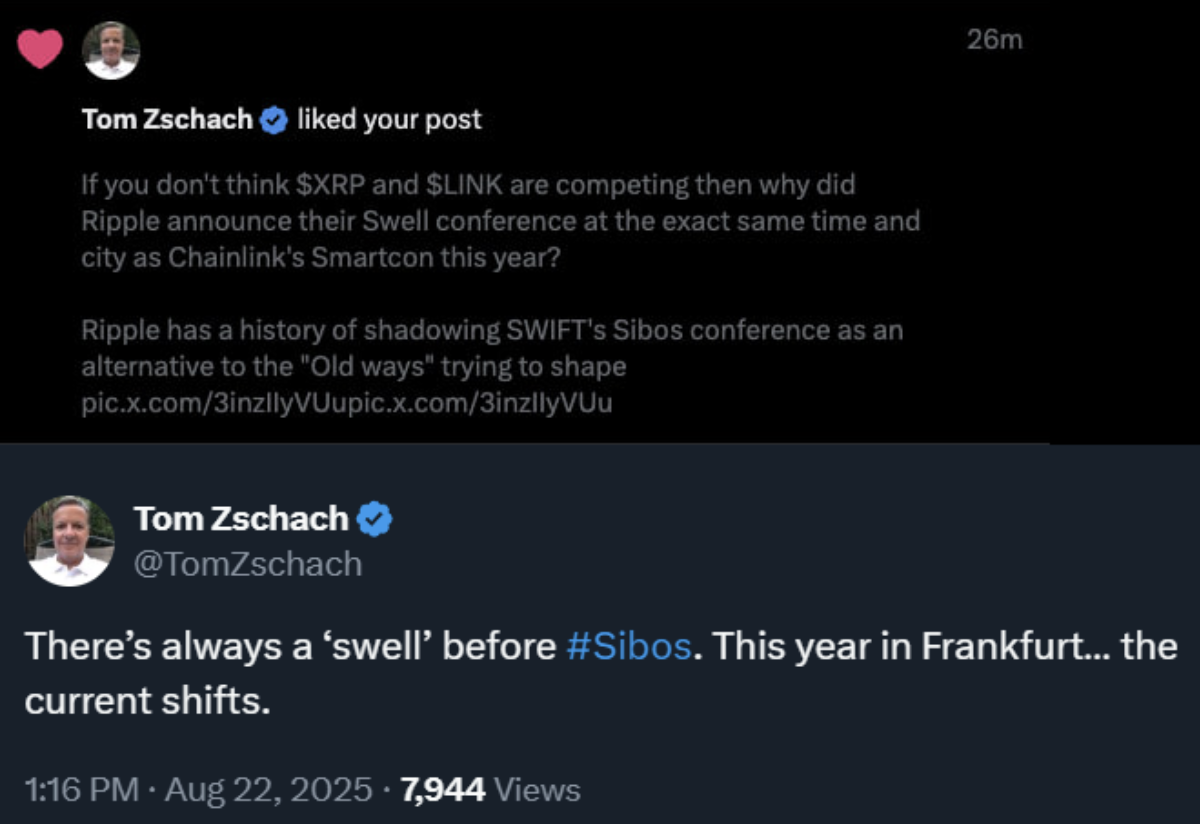The height and width of the screenshot is (824, 1200).
Task: Click the Swell conference sentence in the liked post
Action: point(500,220)
